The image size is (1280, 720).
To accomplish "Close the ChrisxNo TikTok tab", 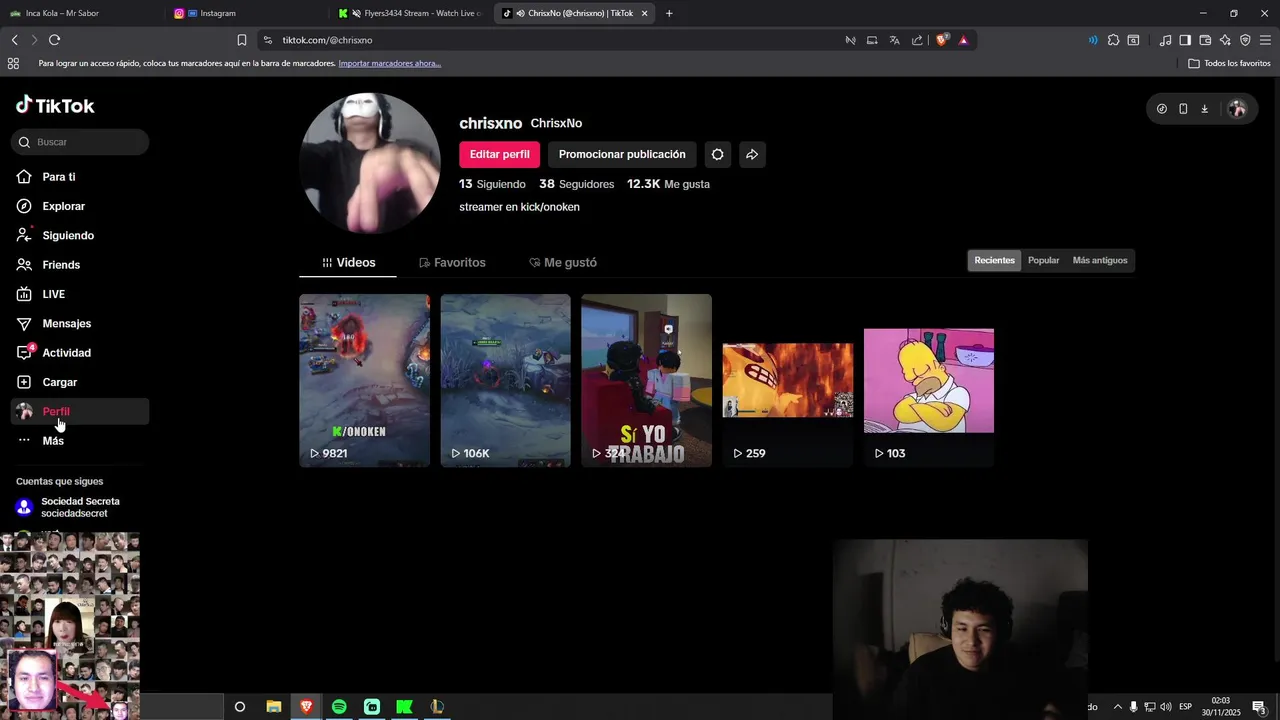I will pyautogui.click(x=645, y=13).
